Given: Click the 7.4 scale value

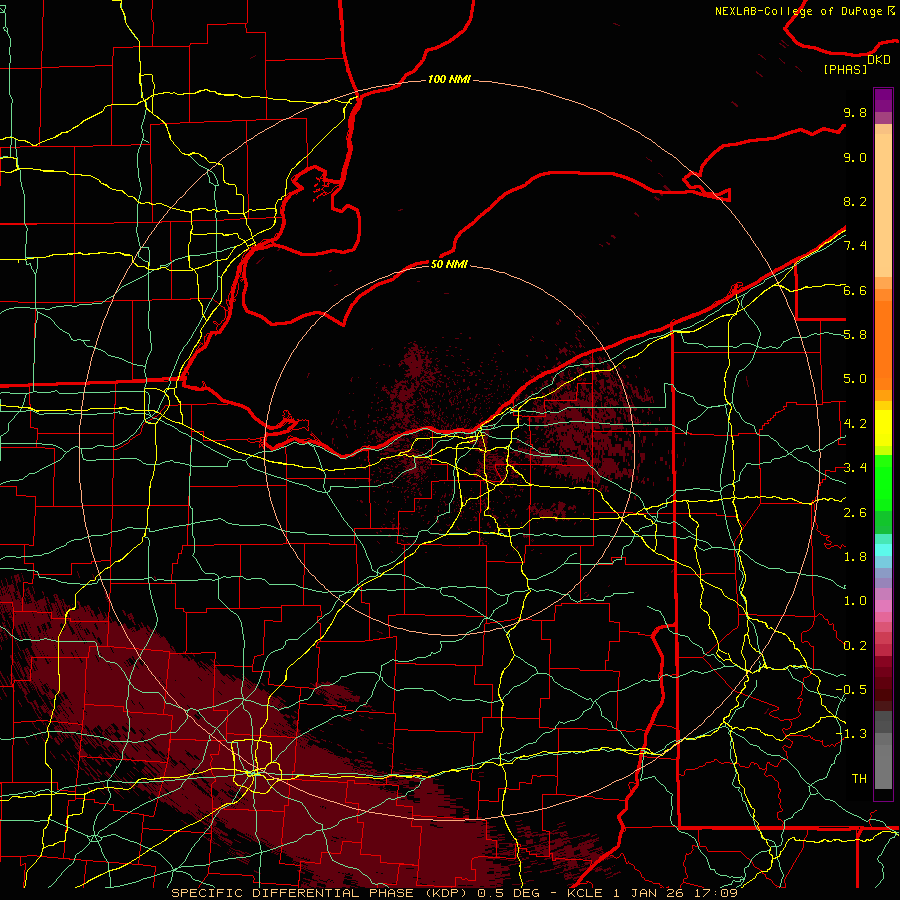Looking at the screenshot, I should (855, 246).
